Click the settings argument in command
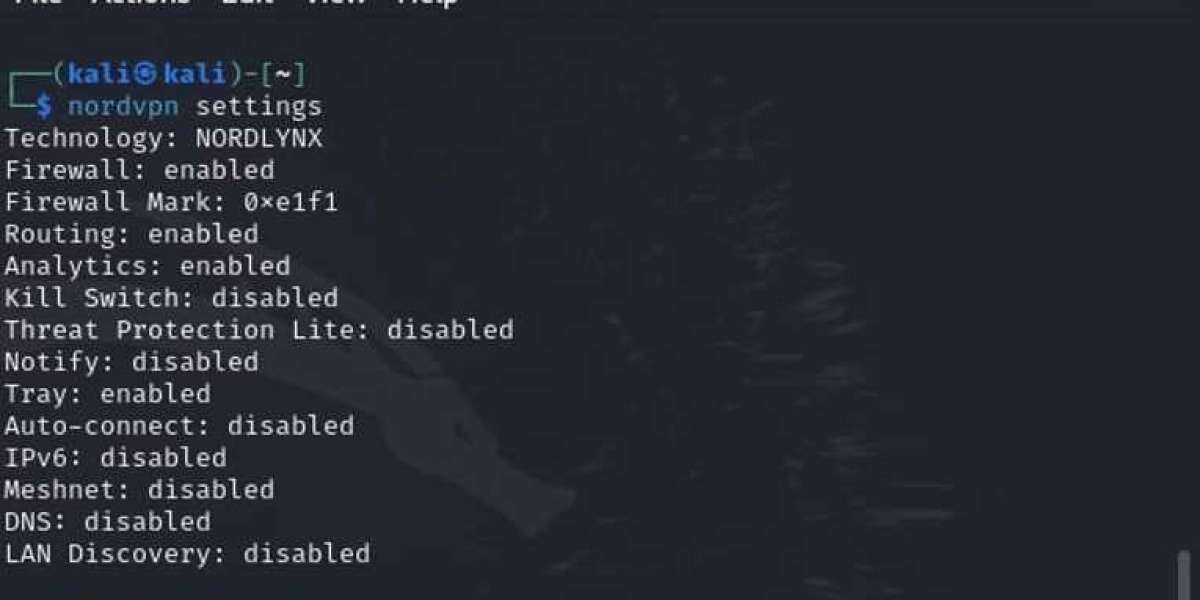Image resolution: width=1200 pixels, height=600 pixels. 259,106
